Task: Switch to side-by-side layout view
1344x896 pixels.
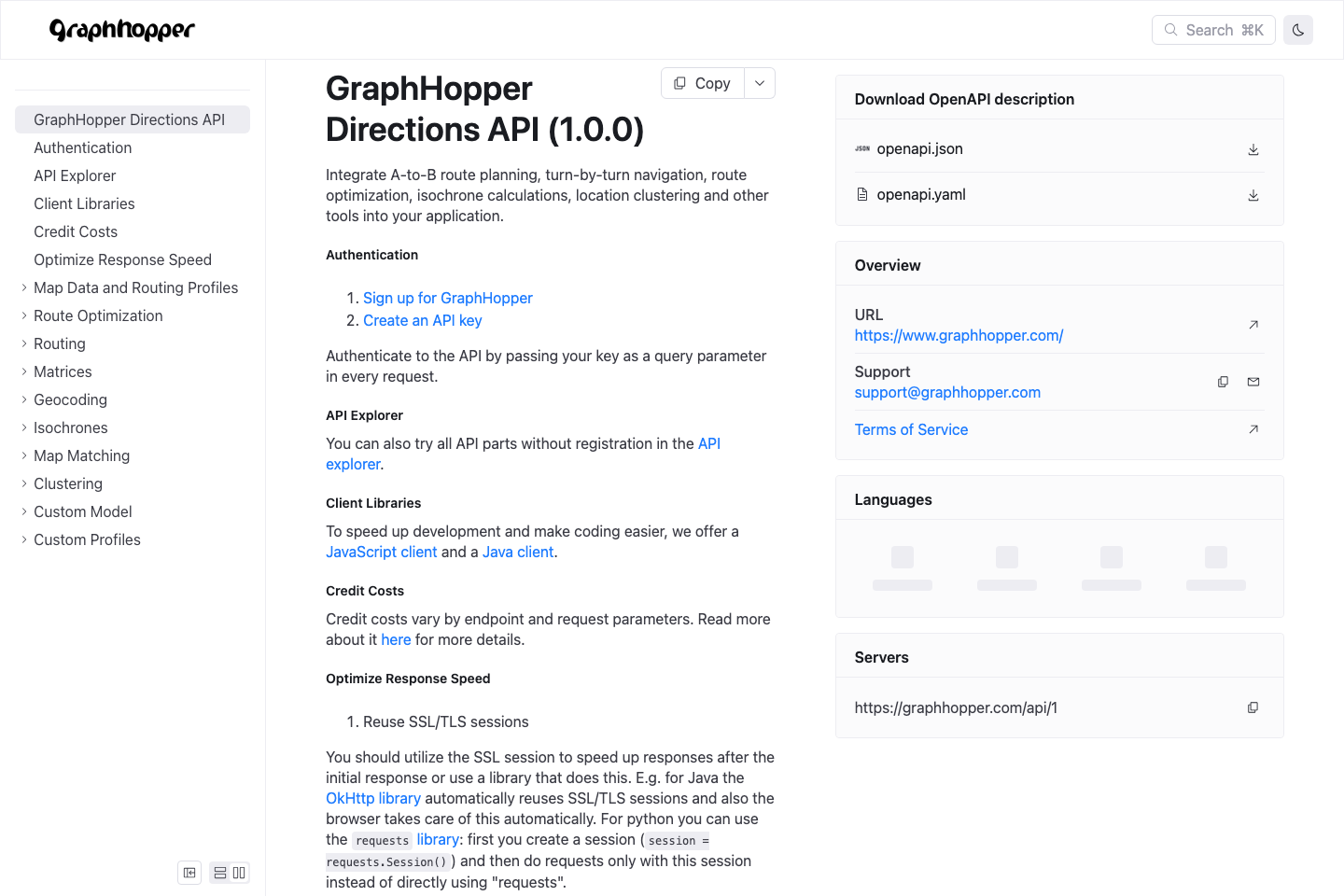Action: [240, 873]
